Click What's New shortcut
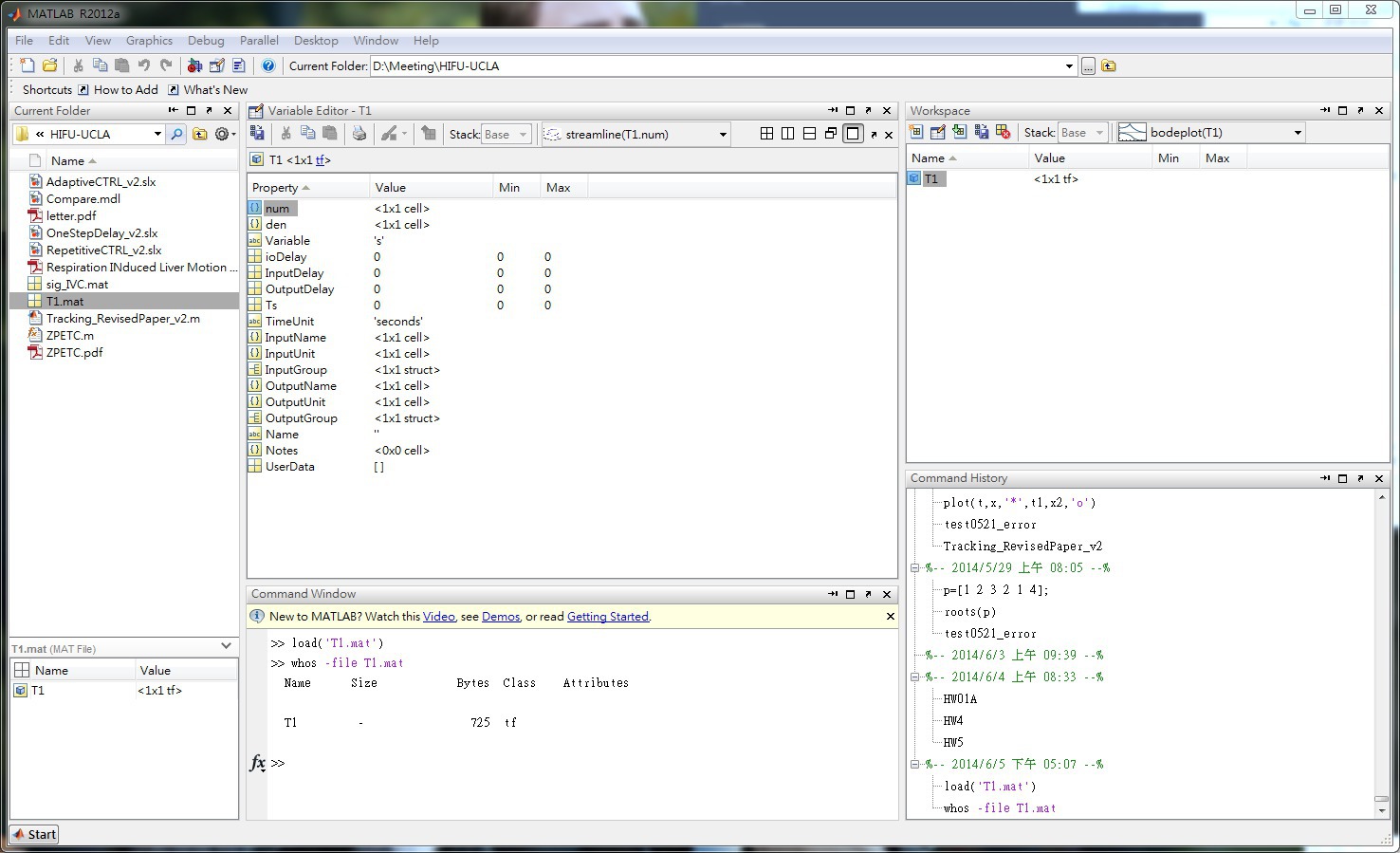 [207, 90]
